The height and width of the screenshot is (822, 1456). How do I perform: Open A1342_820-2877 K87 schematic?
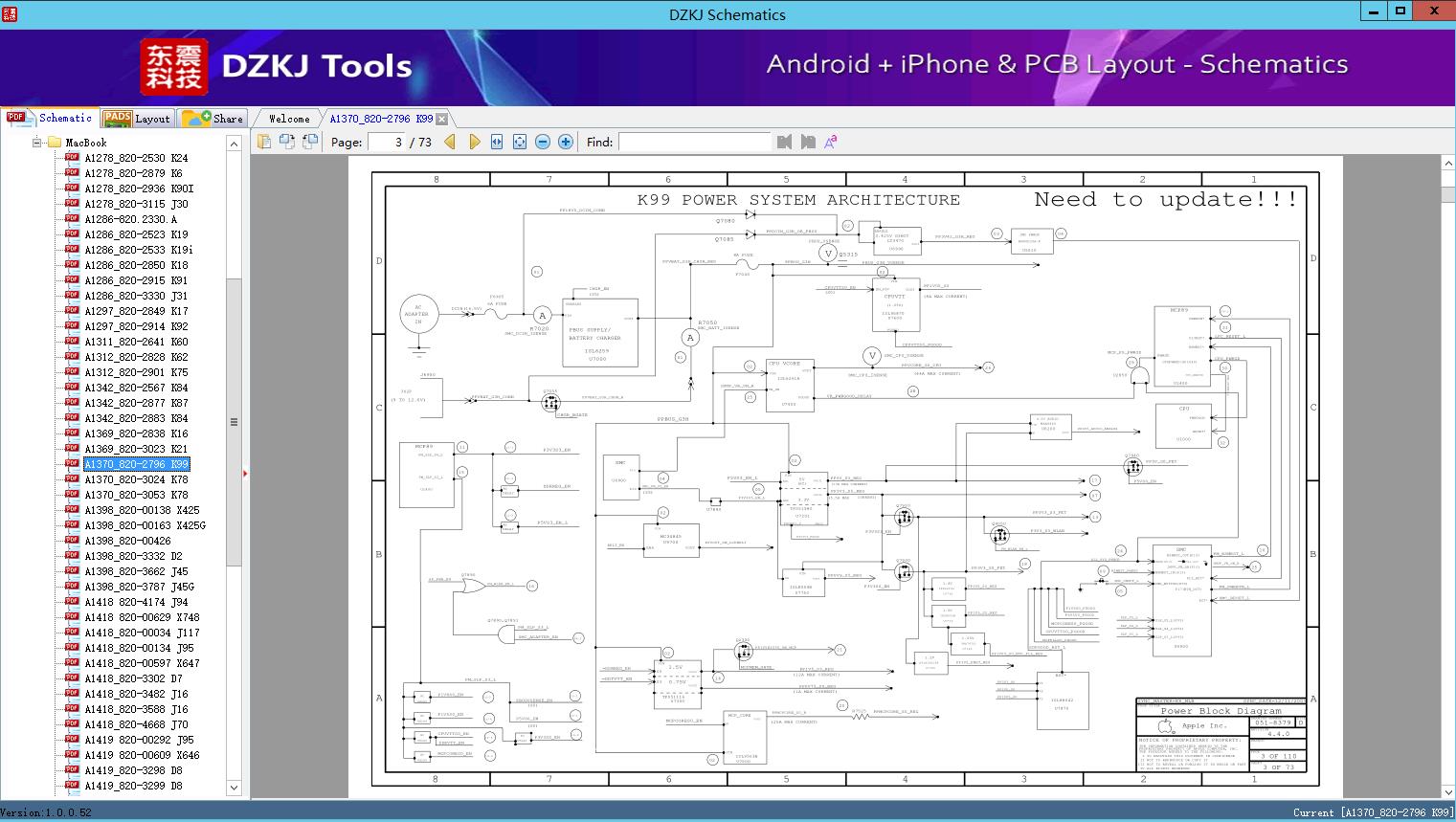point(136,403)
